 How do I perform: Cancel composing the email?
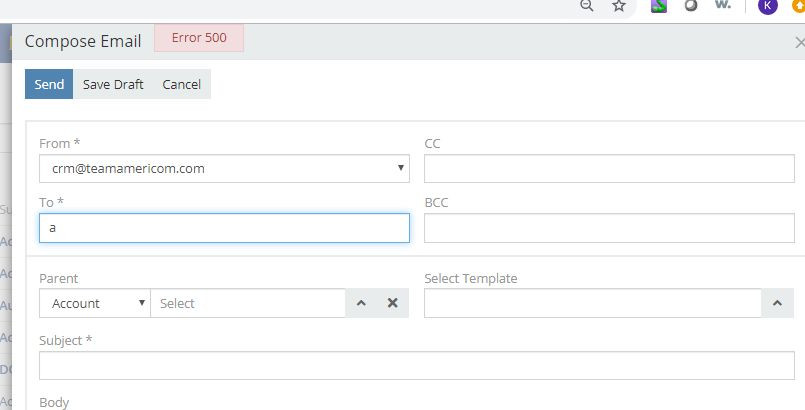(x=182, y=84)
